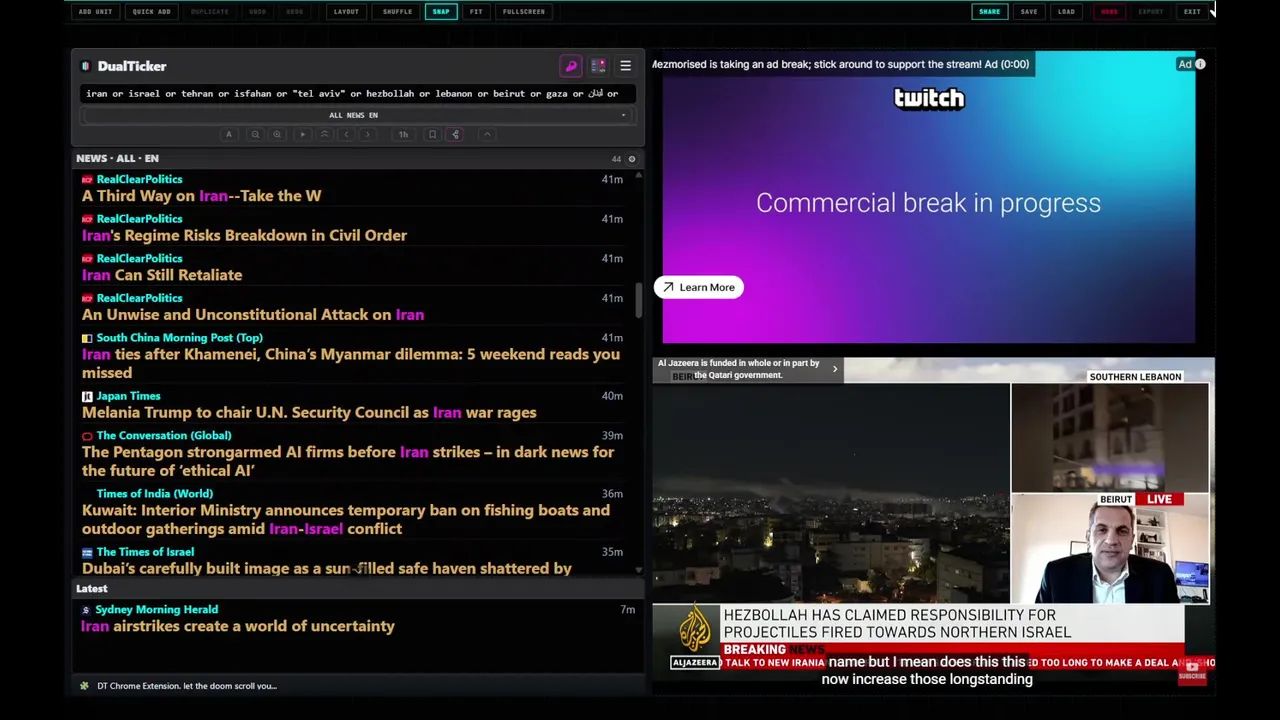Viewport: 1280px width, 720px height.
Task: Open settings gear next to count 44
Action: point(631,159)
